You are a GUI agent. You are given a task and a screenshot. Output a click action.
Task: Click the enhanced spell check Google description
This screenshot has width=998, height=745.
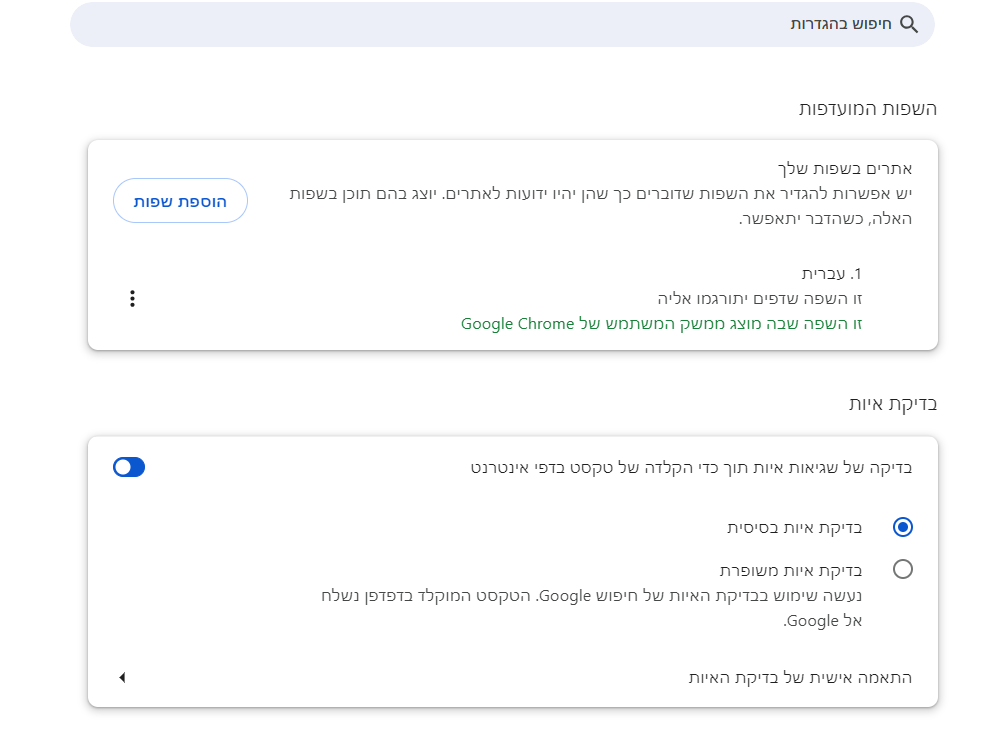point(590,596)
